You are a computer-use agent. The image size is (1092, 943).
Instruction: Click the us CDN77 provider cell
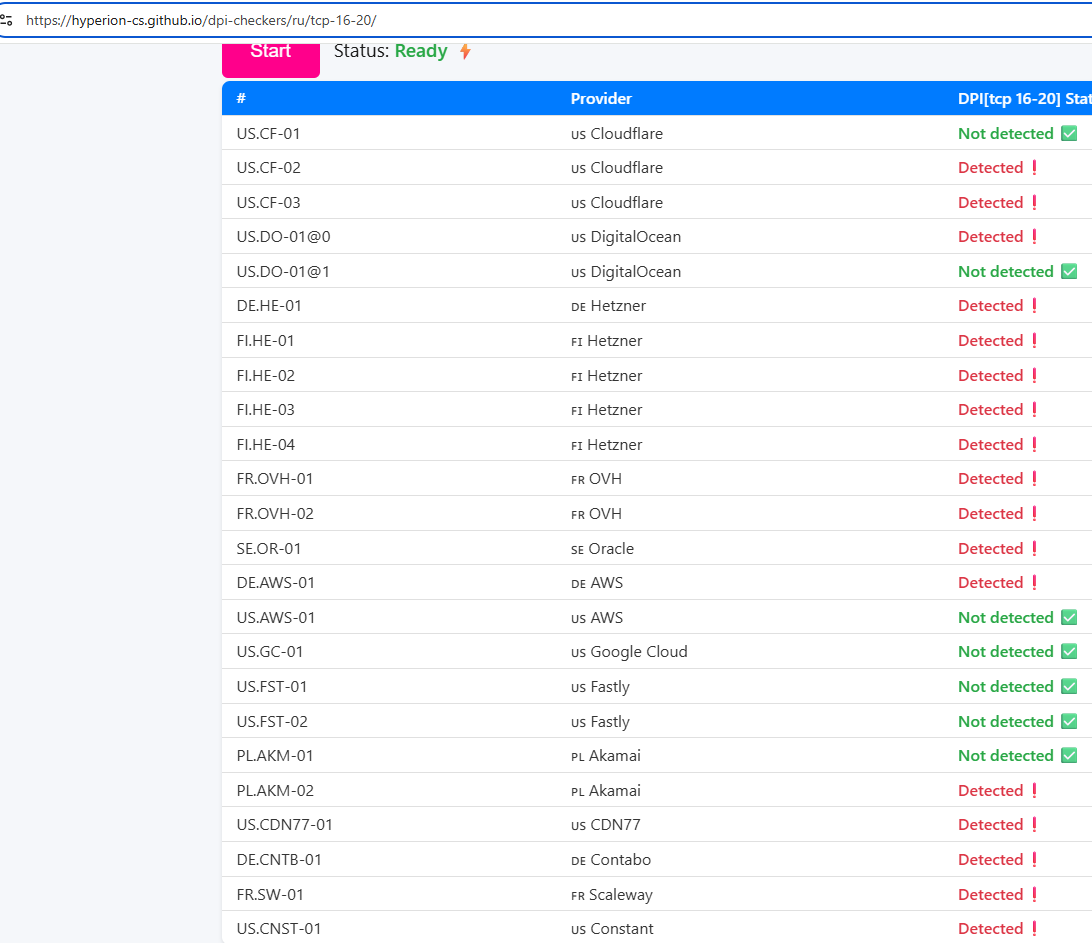tap(605, 825)
